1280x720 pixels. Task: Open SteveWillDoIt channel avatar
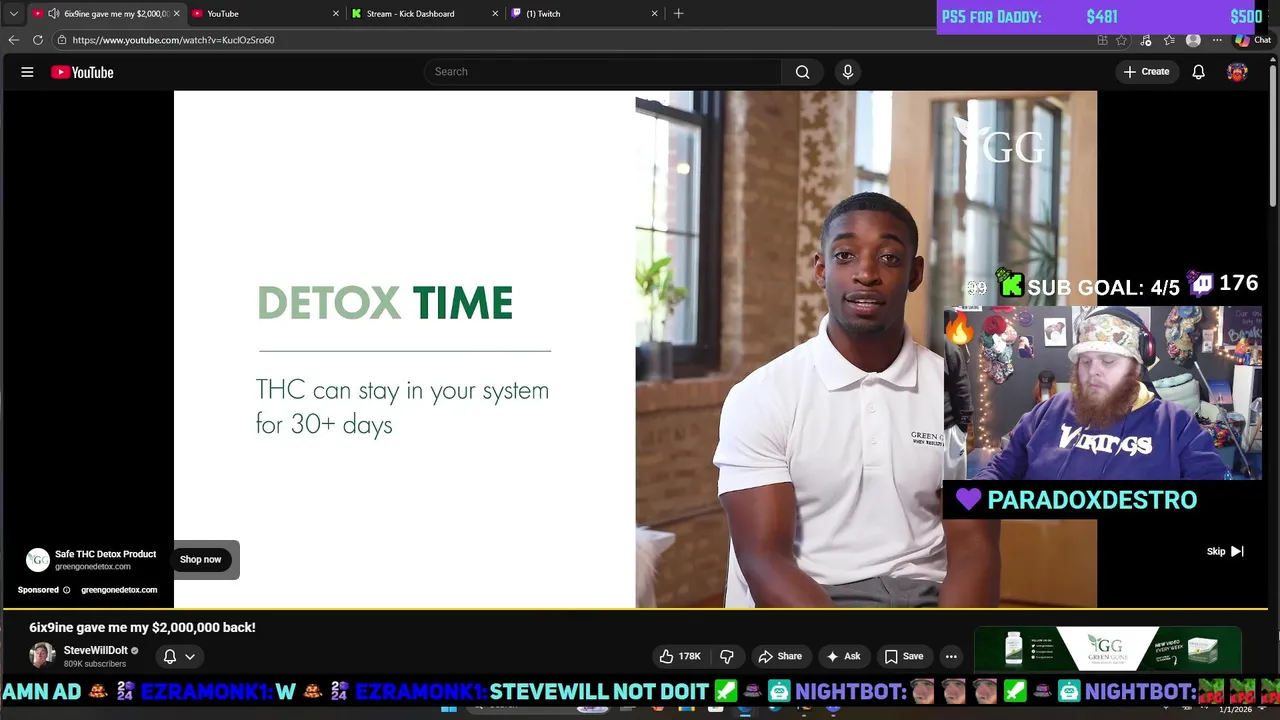(42, 656)
